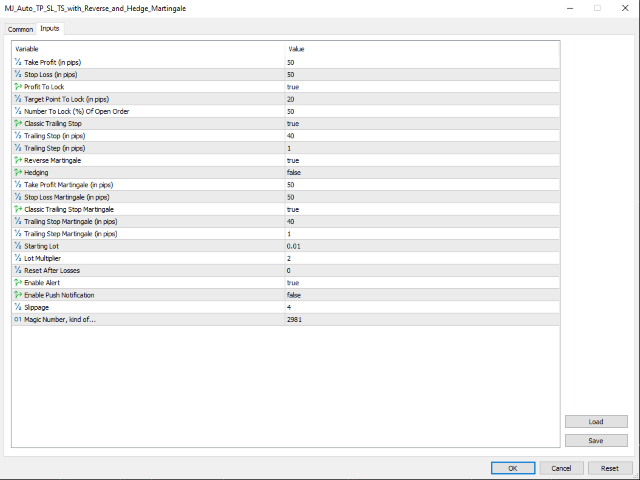Select the Trailing Stop Martingale value 40
This screenshot has height=480, width=640.
tap(291, 221)
